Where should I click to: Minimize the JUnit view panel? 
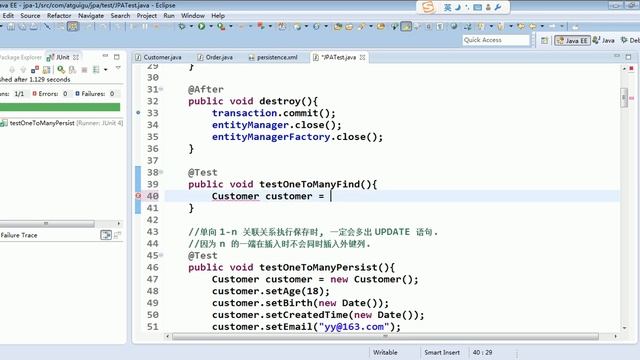[105, 56]
